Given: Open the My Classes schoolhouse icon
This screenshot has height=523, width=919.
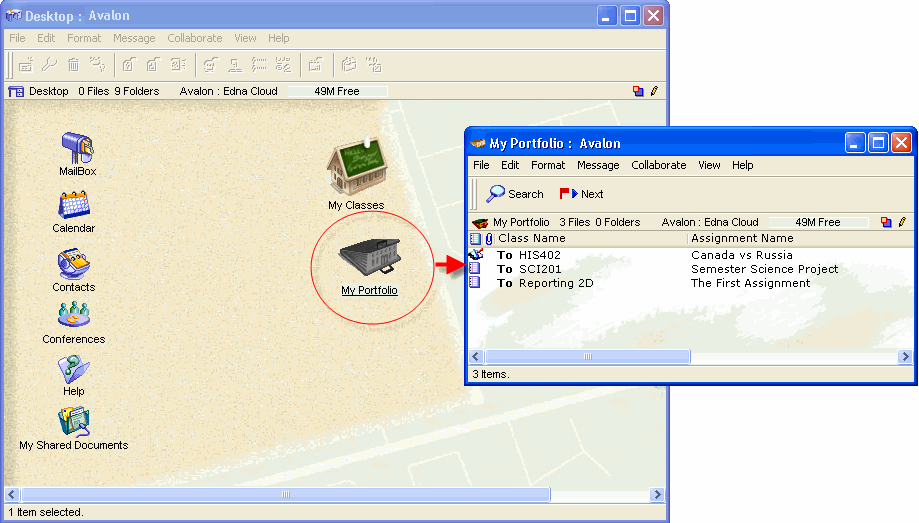Looking at the screenshot, I should point(356,168).
